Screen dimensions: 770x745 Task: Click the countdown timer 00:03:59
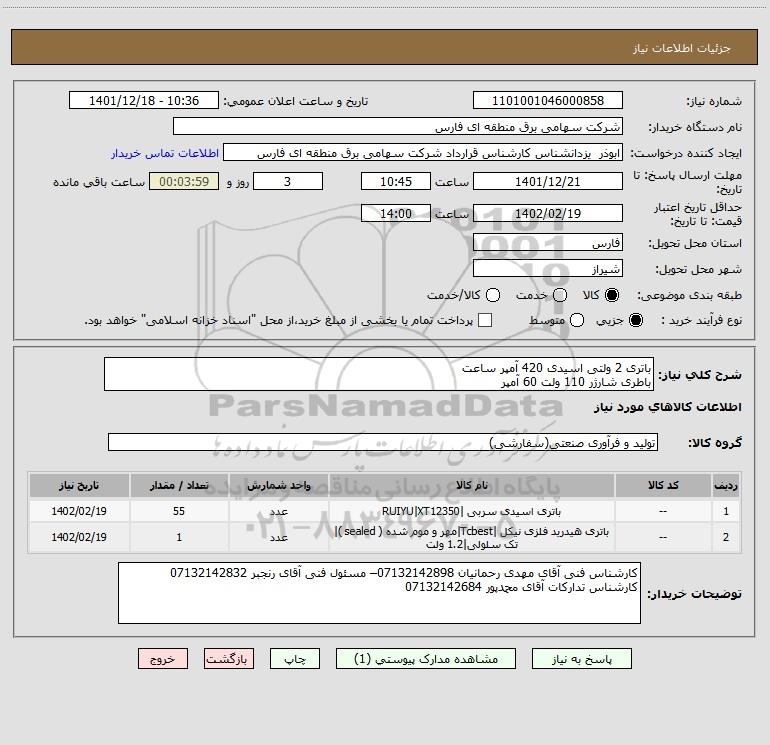tap(184, 181)
